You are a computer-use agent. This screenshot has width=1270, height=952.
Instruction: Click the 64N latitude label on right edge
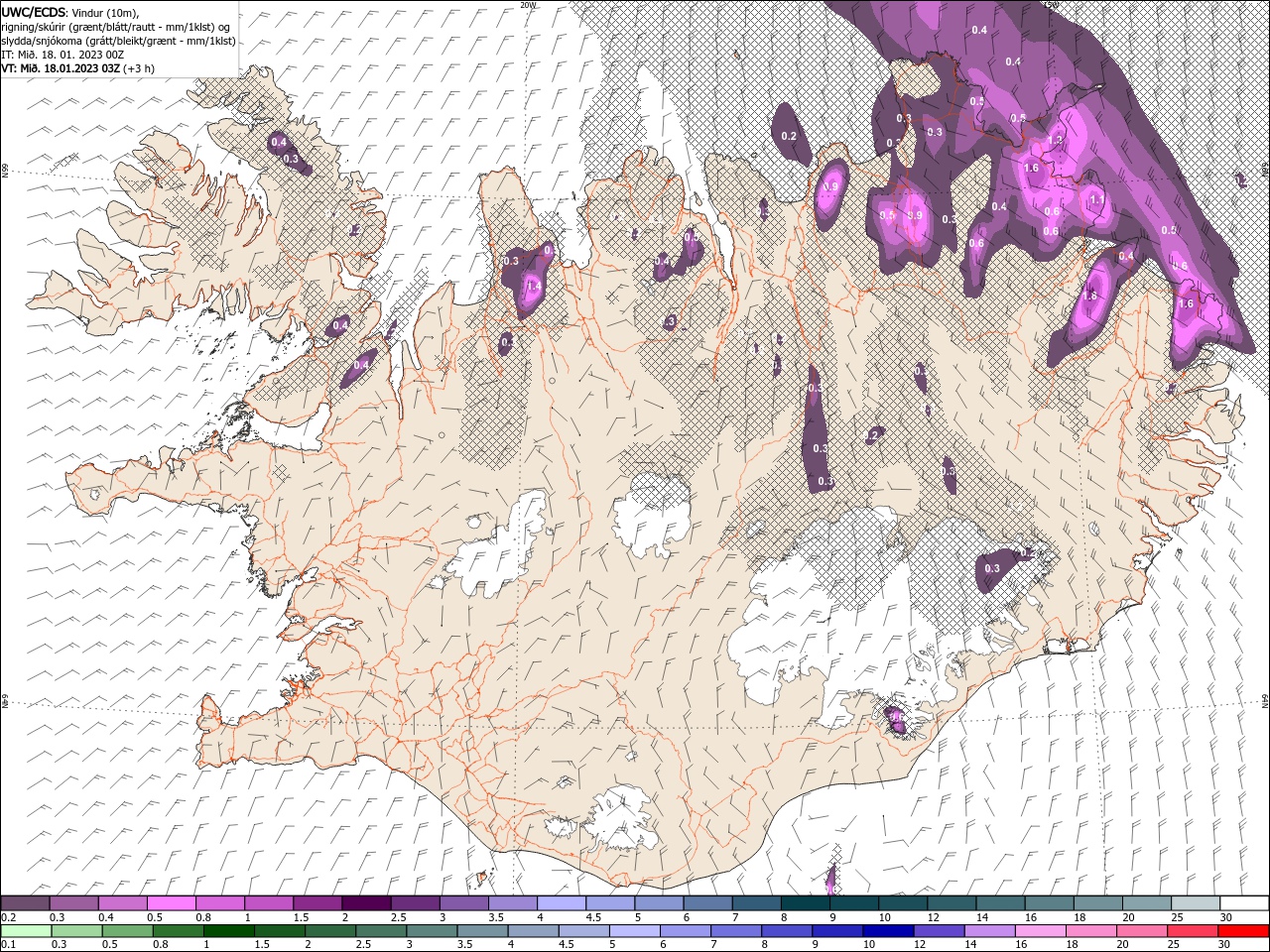(1265, 701)
